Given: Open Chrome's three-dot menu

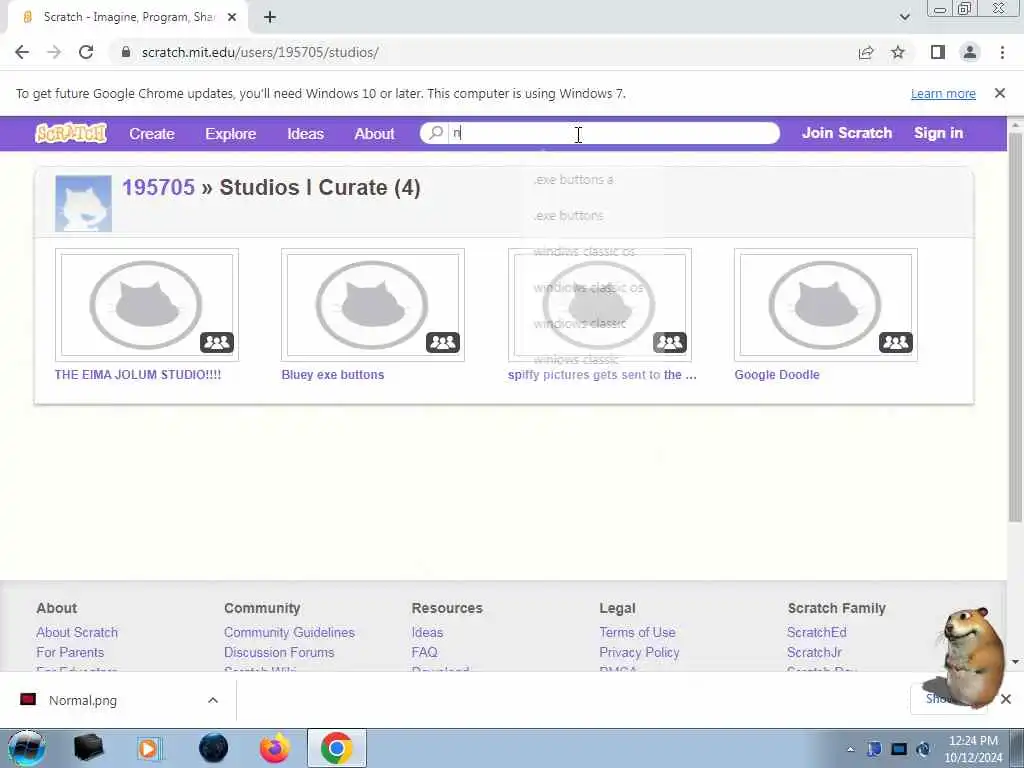Looking at the screenshot, I should [x=1002, y=52].
